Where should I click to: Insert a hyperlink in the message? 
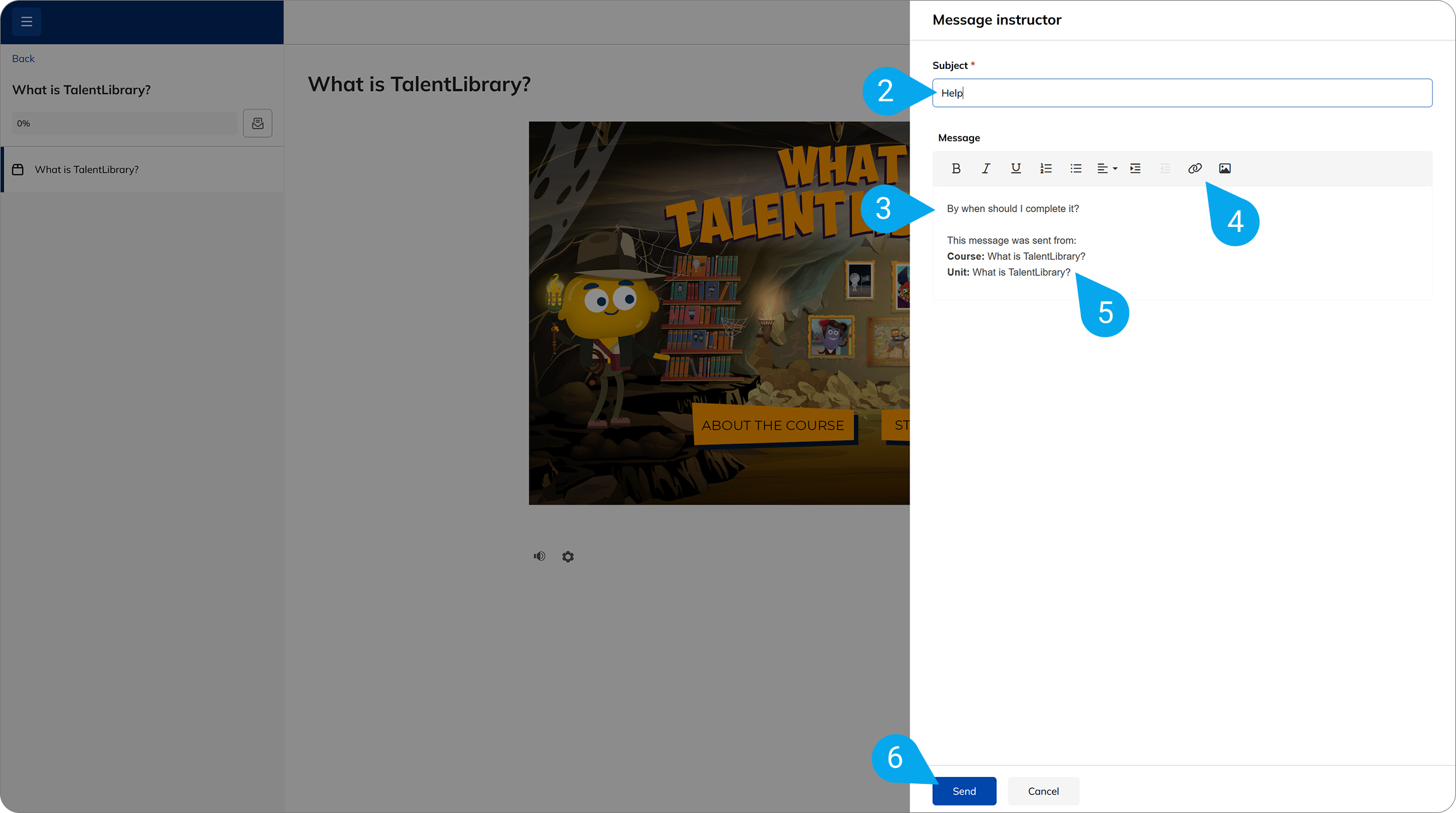[x=1194, y=168]
